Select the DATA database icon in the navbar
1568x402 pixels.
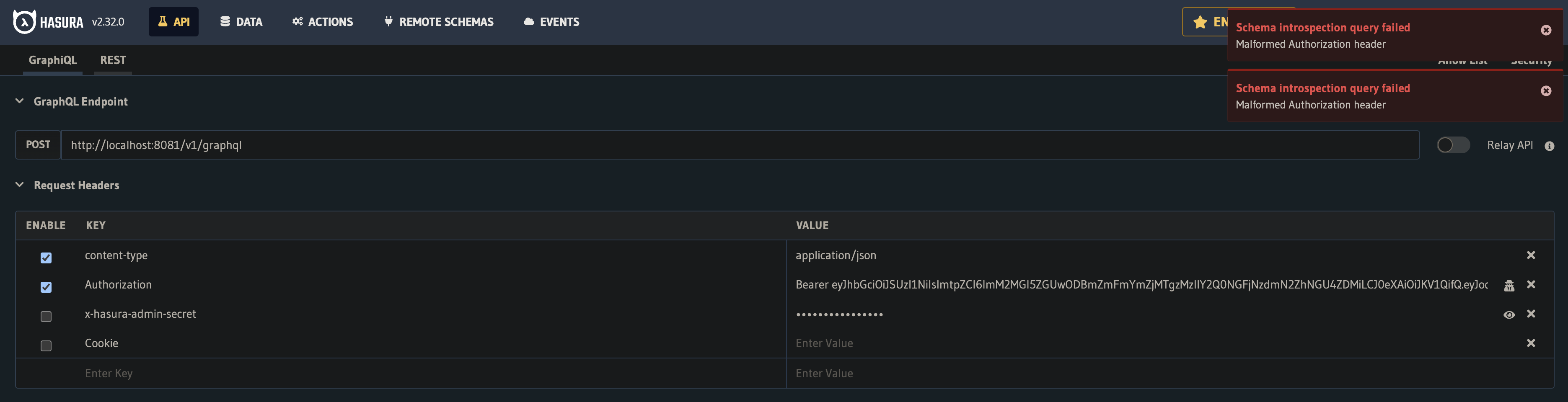tap(224, 21)
